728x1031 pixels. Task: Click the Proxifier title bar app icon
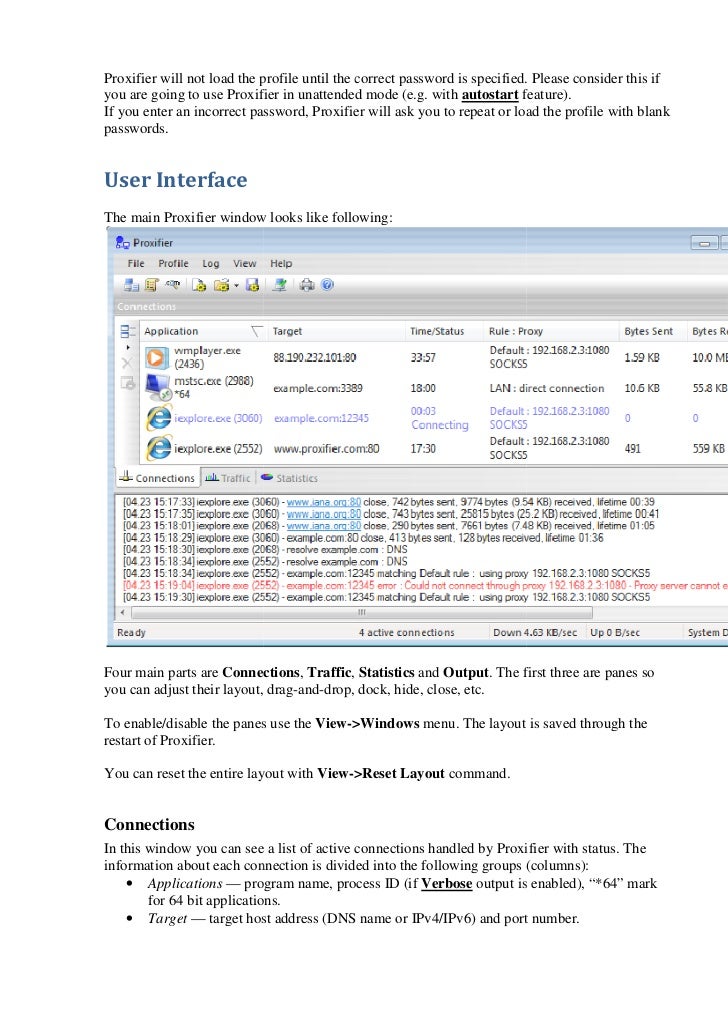coord(122,243)
